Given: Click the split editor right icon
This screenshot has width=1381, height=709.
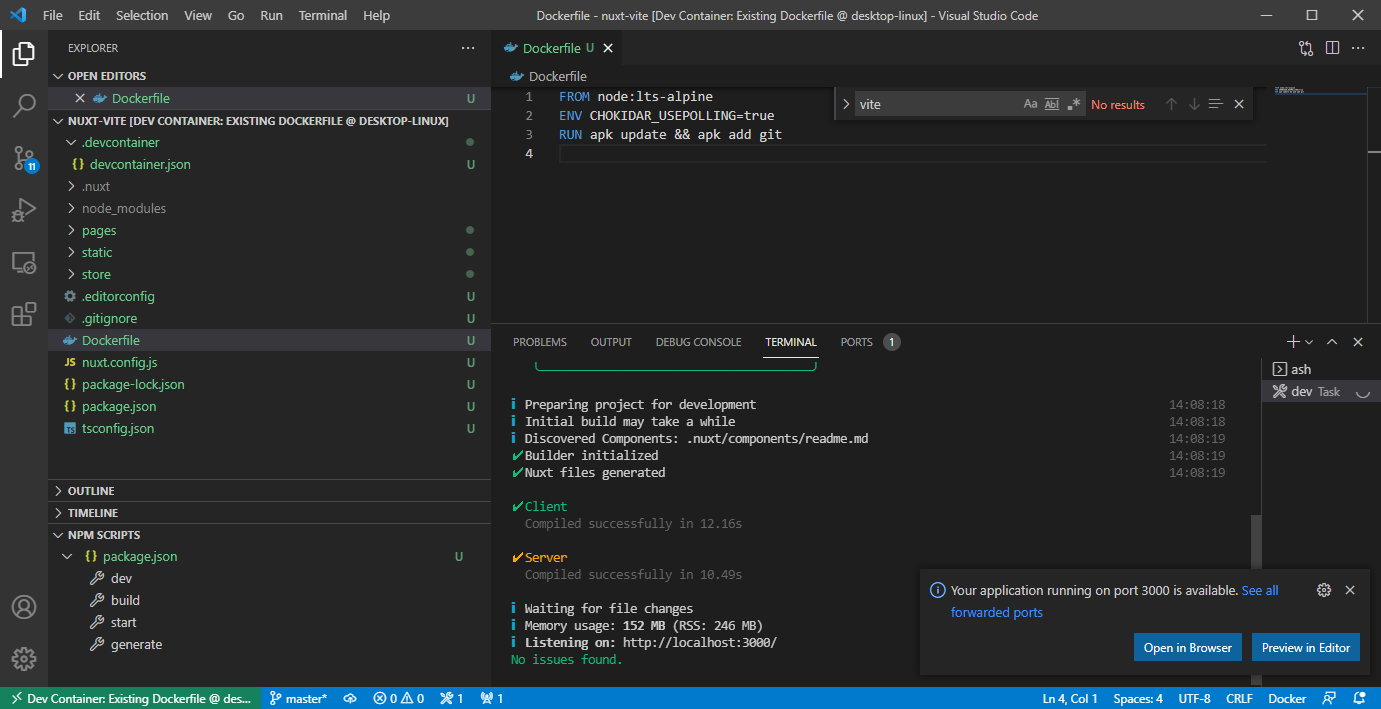Looking at the screenshot, I should click(x=1332, y=48).
